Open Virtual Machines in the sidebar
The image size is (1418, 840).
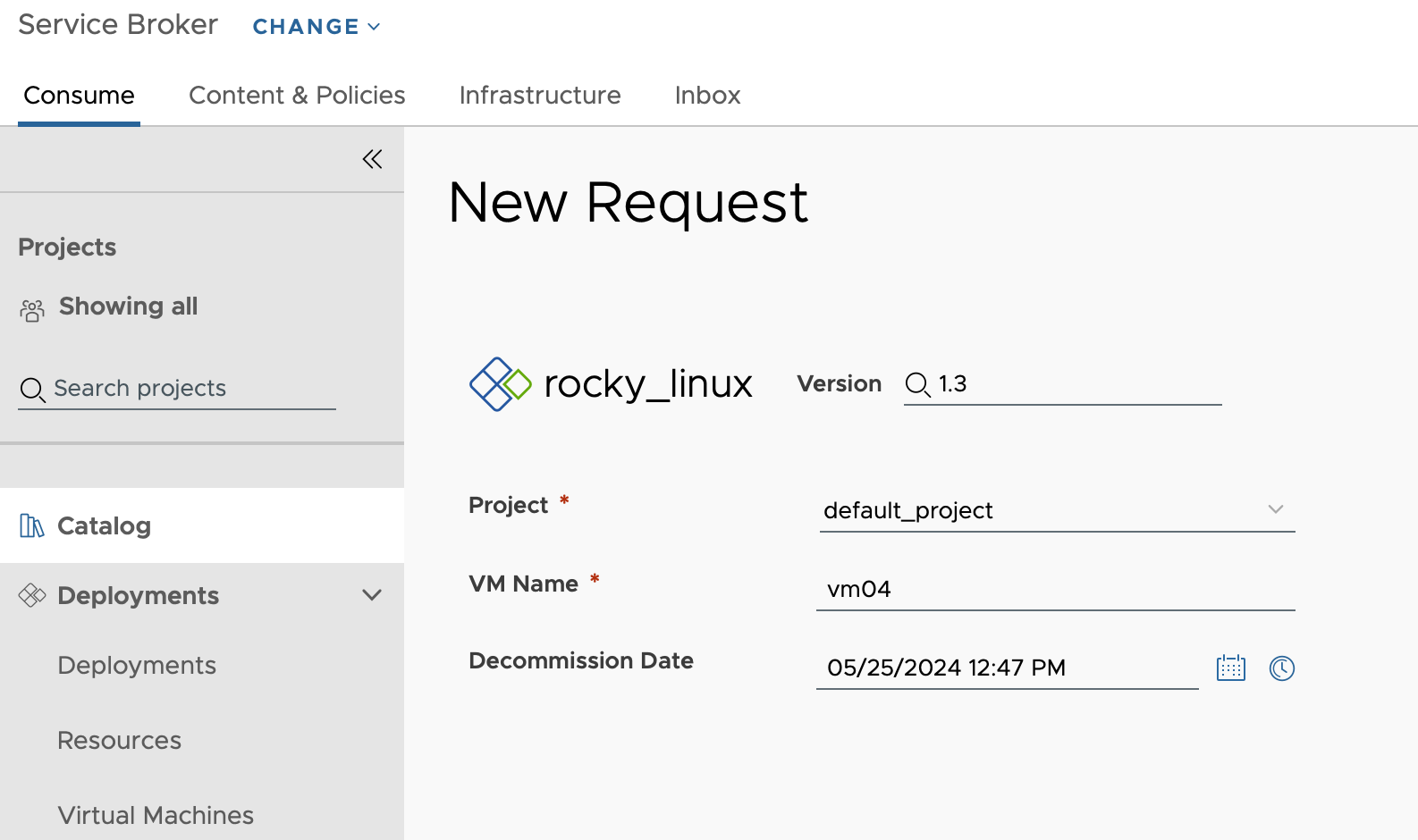coord(156,815)
